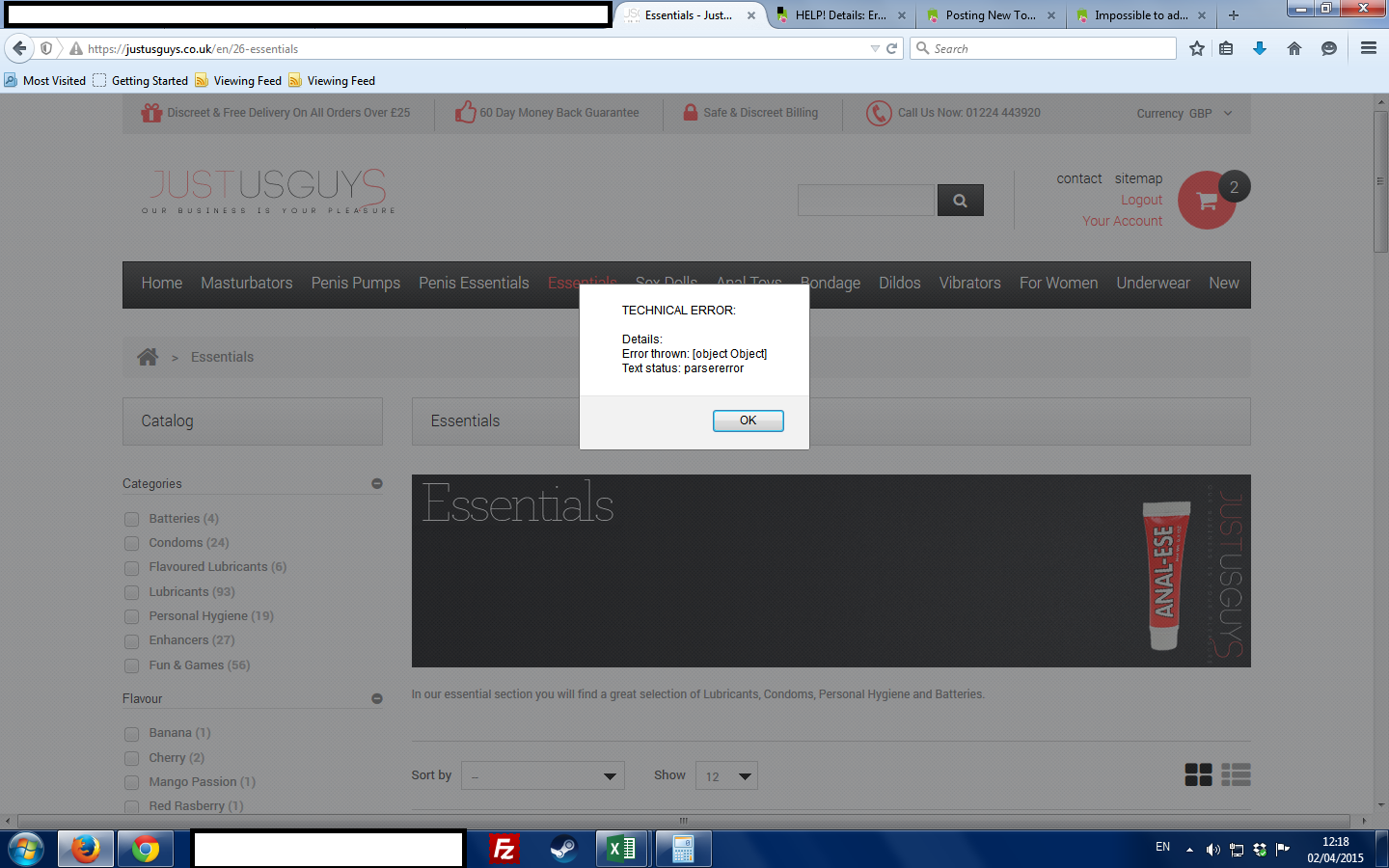
Task: Open Calculator from the taskbar
Action: 683,849
